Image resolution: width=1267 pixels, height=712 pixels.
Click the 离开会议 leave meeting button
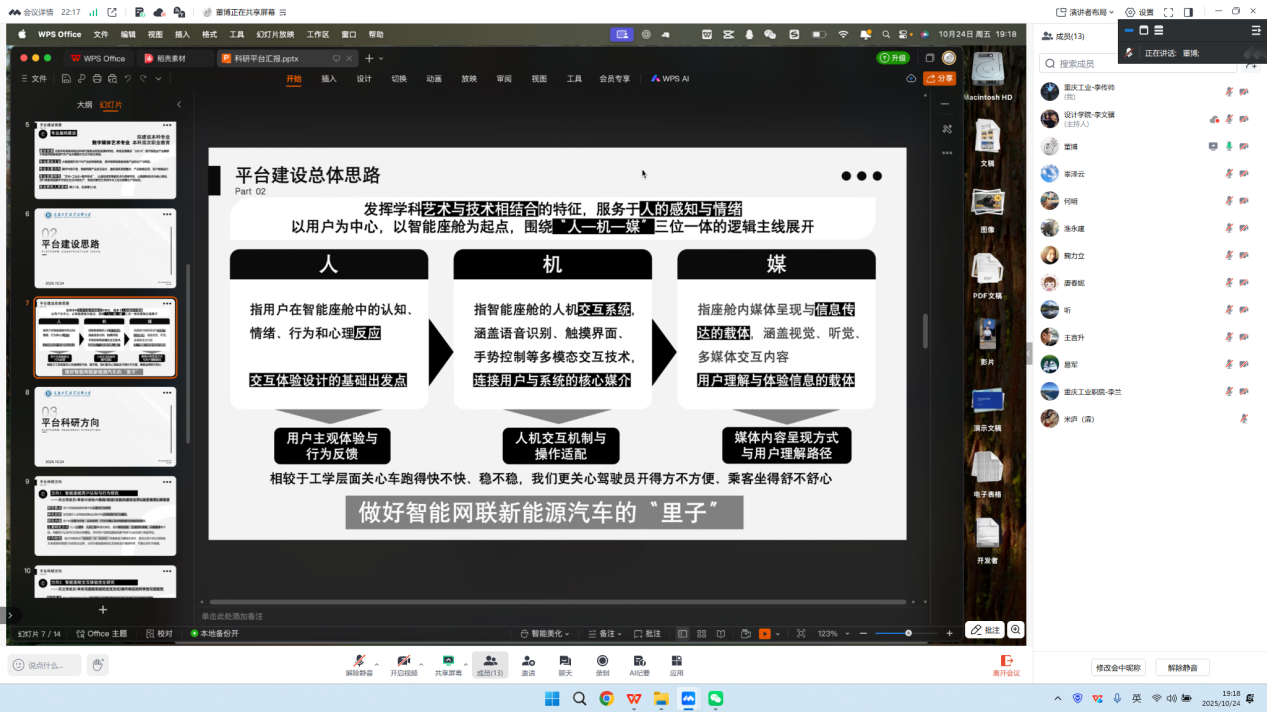coord(1006,665)
